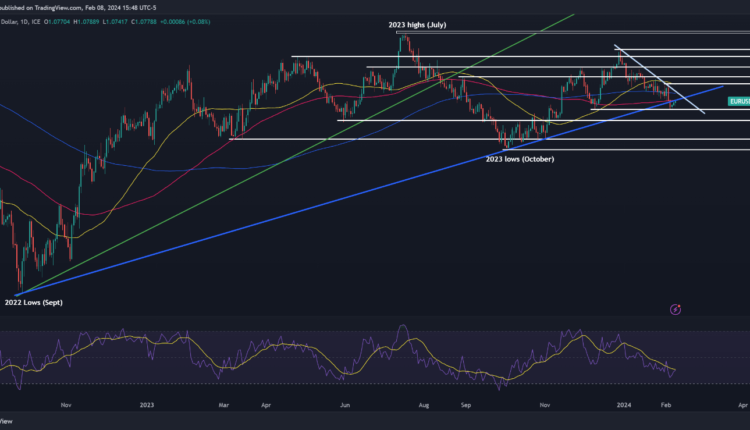Image resolution: width=750 pixels, height=430 pixels.
Task: Click the "2023 lows (October)" annotation
Action: [519, 159]
